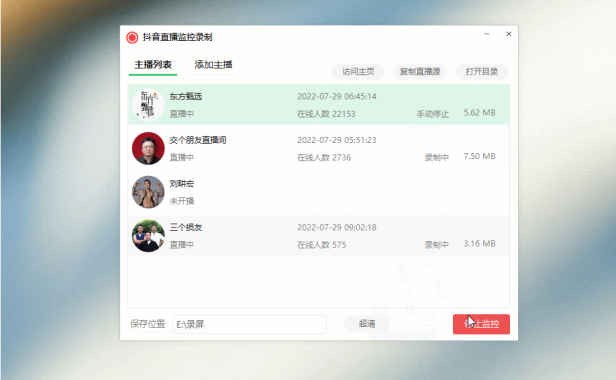
Task: Click the red record app logo icon
Action: tap(132, 37)
